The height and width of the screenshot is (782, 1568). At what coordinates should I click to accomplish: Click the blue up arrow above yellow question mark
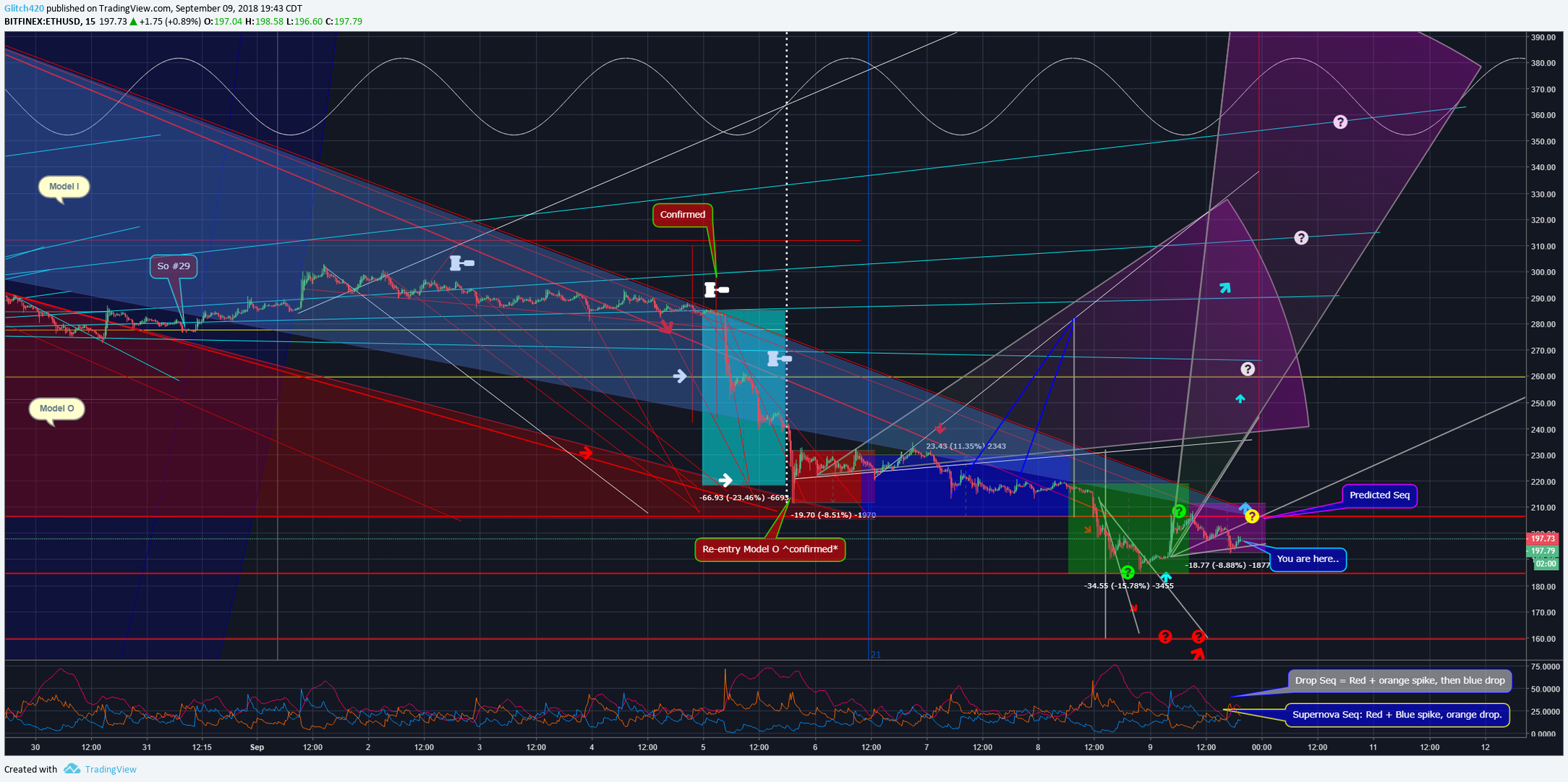(x=1245, y=507)
